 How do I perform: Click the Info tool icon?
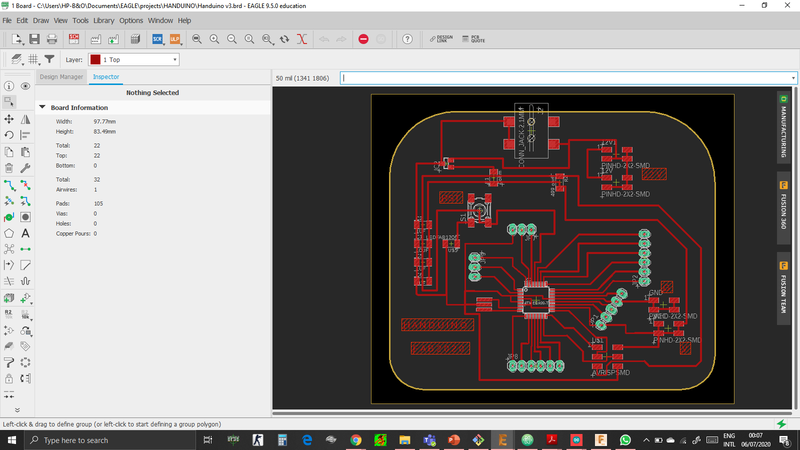pyautogui.click(x=9, y=86)
